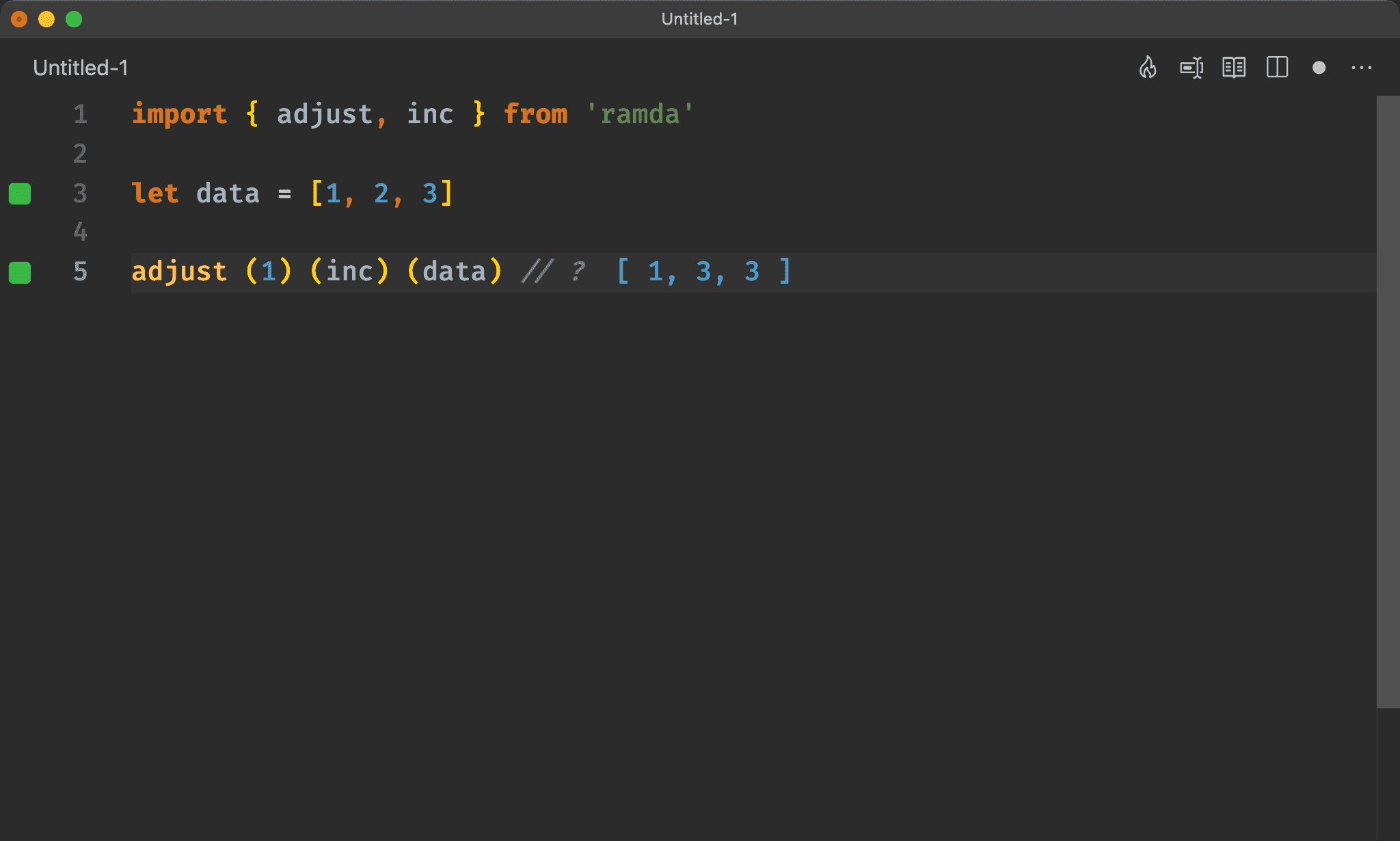The height and width of the screenshot is (841, 1400).
Task: Click the flame/Quokka run icon
Action: (x=1148, y=67)
